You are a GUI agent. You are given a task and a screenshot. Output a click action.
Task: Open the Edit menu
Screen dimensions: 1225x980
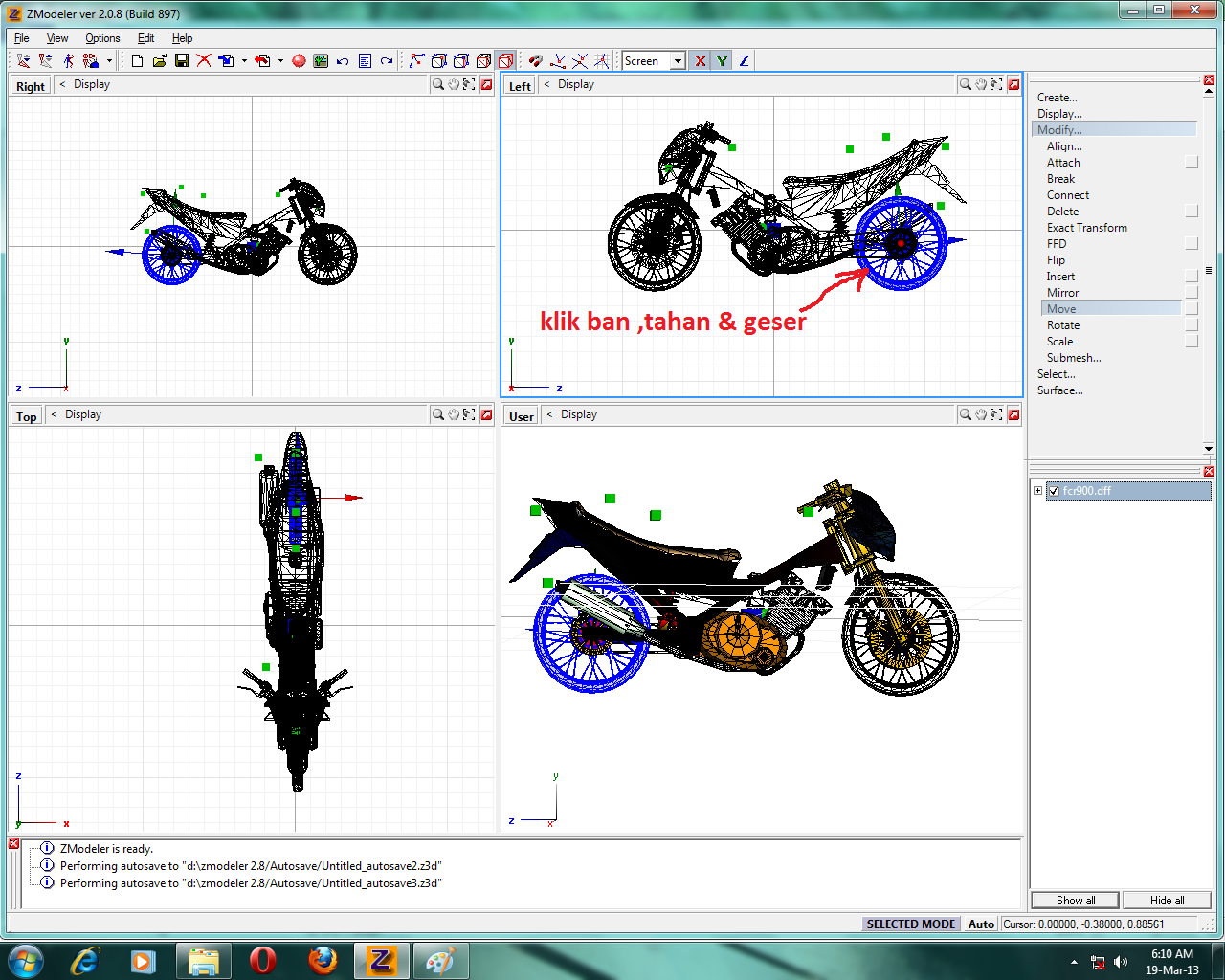tap(145, 38)
